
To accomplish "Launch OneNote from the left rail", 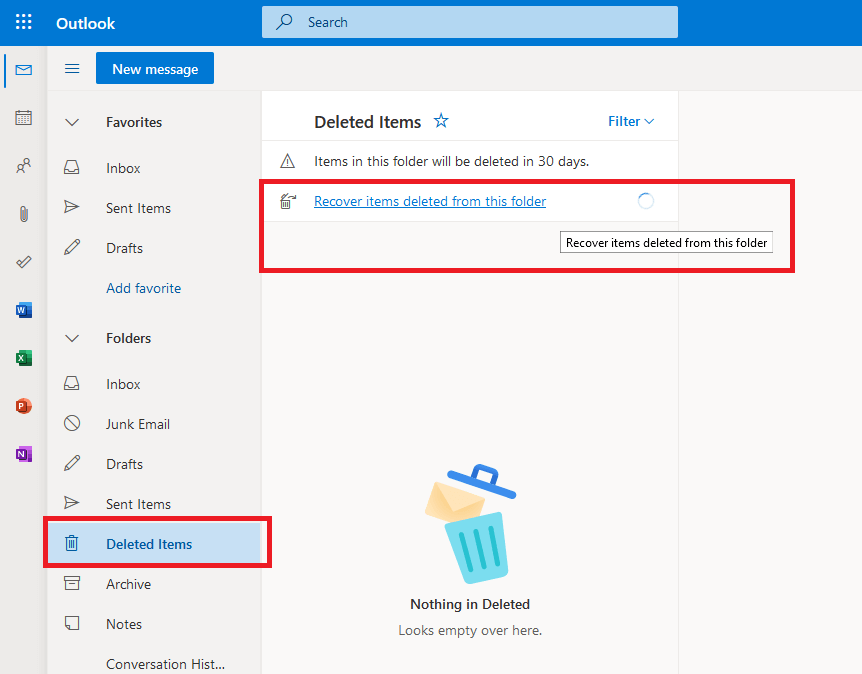I will [x=23, y=454].
